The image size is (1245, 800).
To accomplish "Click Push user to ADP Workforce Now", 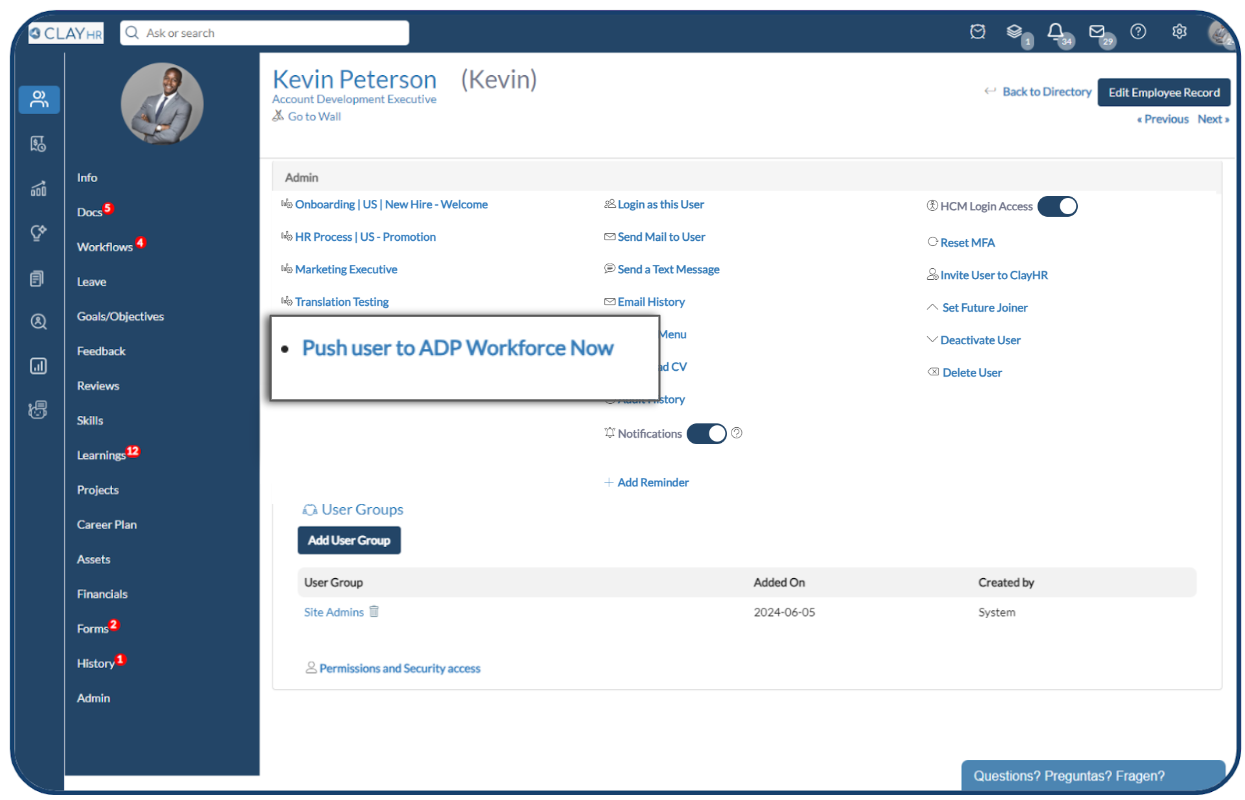I will [x=458, y=348].
